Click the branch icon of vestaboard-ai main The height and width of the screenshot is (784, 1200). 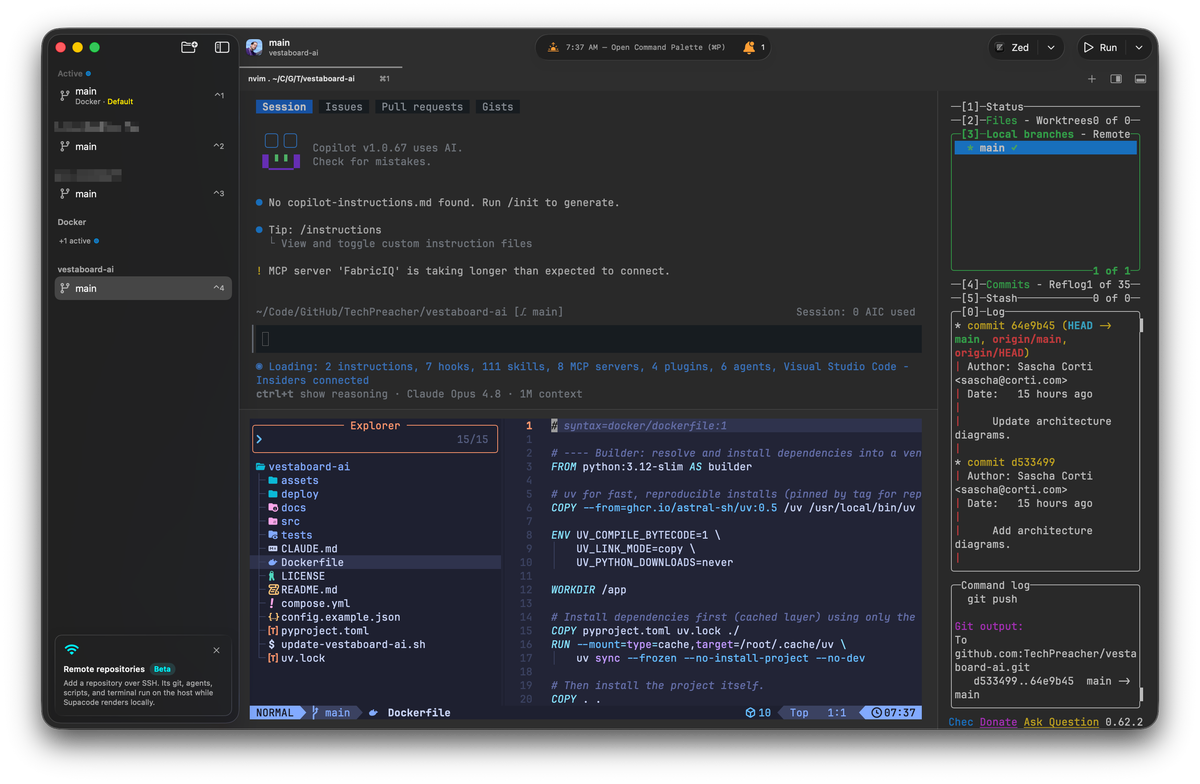pyautogui.click(x=65, y=289)
